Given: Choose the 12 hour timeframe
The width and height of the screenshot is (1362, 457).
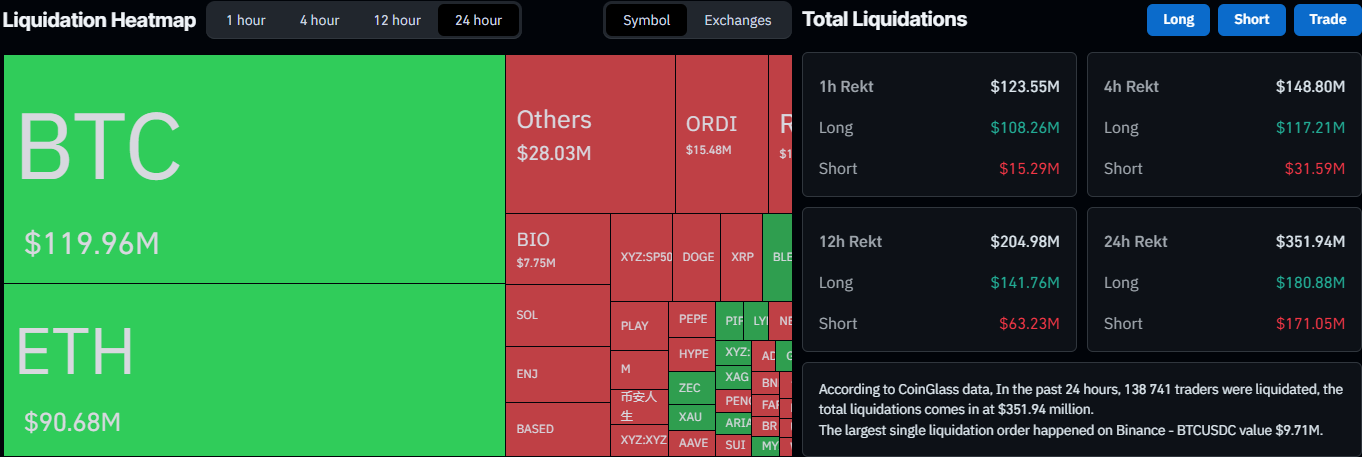Looking at the screenshot, I should pyautogui.click(x=397, y=20).
